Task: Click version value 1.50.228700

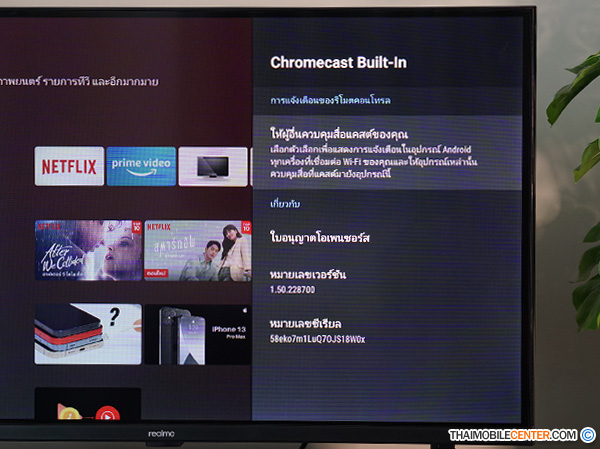Action: point(293,289)
